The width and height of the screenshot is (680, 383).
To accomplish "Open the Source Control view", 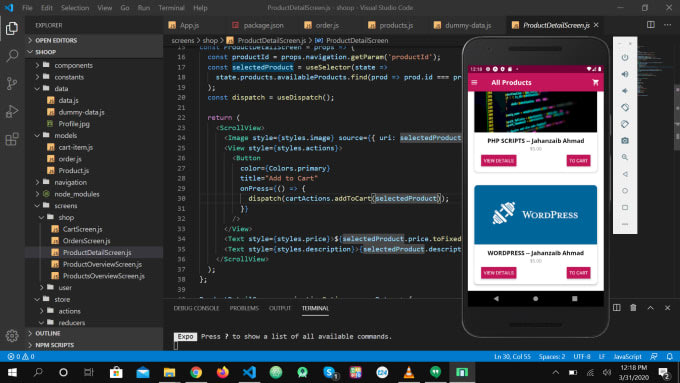I will click(12, 83).
